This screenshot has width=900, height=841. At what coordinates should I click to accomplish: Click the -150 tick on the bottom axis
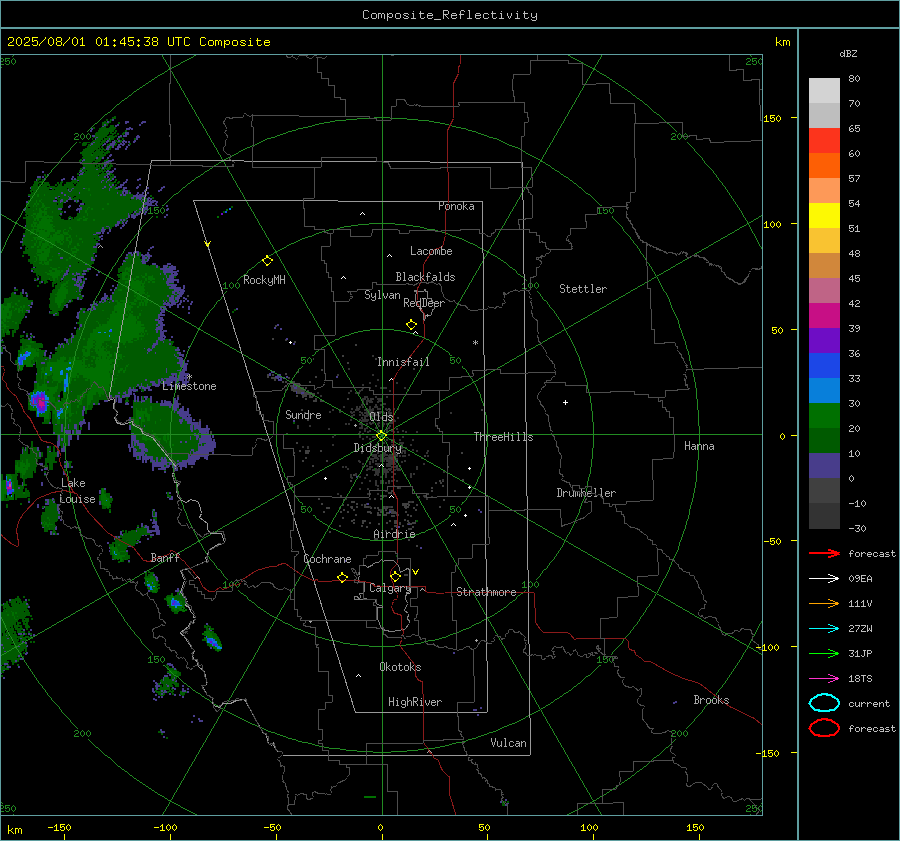tap(59, 827)
